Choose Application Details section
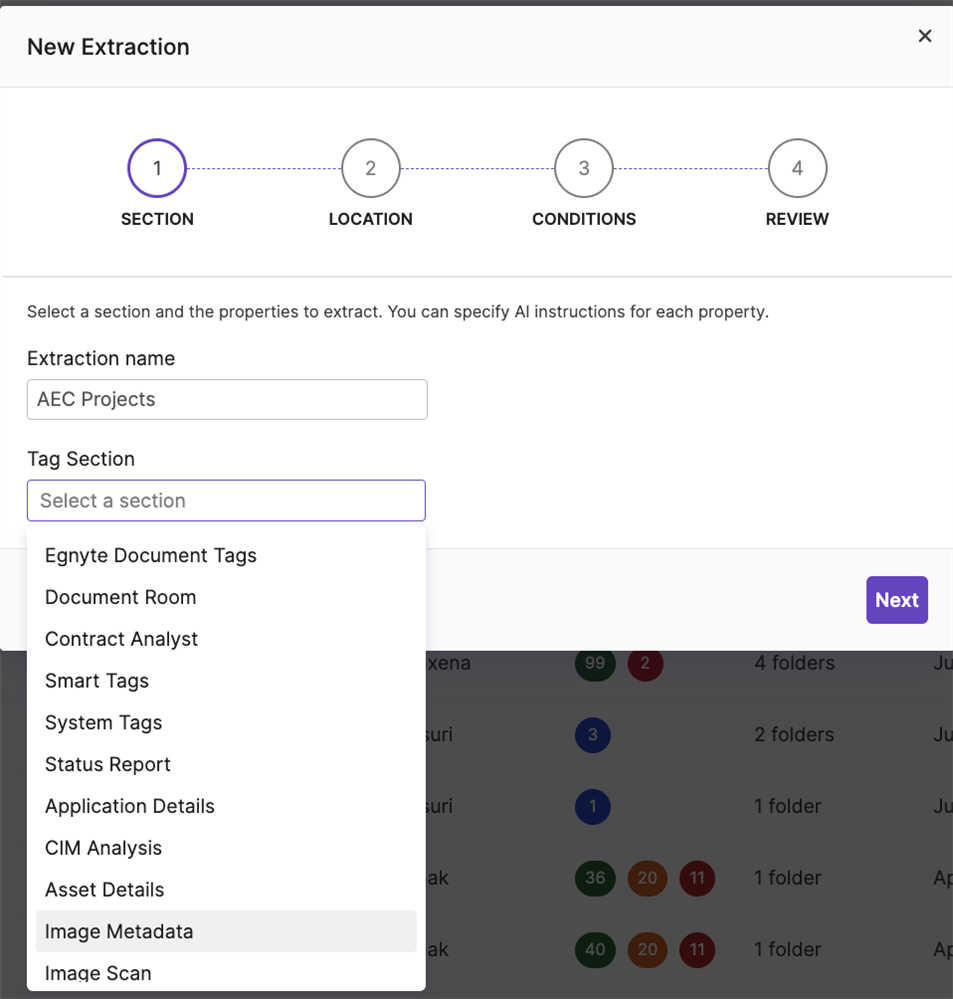Screen dimensions: 953x999 click(x=226, y=807)
